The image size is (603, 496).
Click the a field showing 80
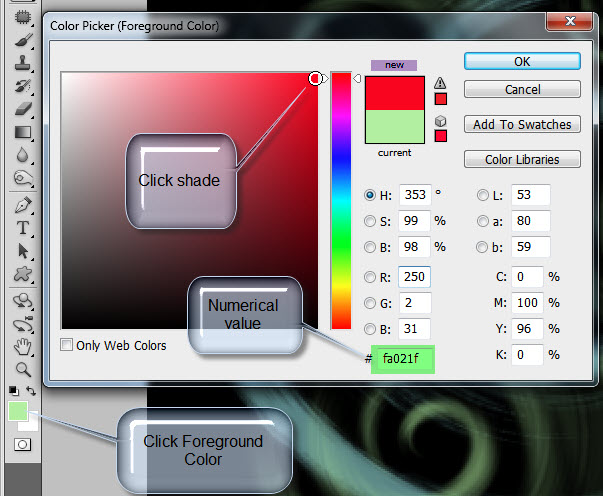pos(531,221)
